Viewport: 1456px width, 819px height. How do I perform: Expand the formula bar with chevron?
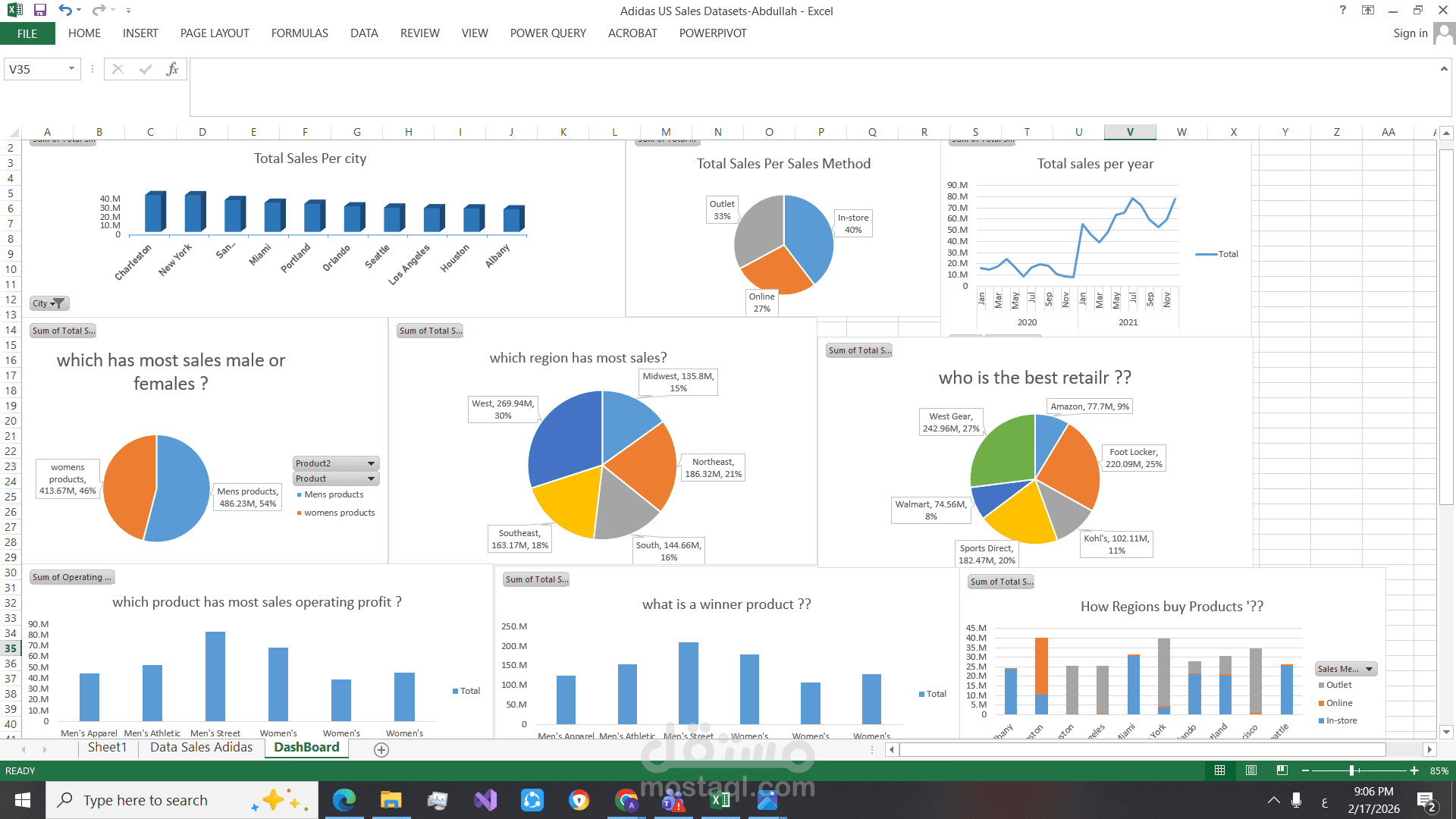point(1444,69)
